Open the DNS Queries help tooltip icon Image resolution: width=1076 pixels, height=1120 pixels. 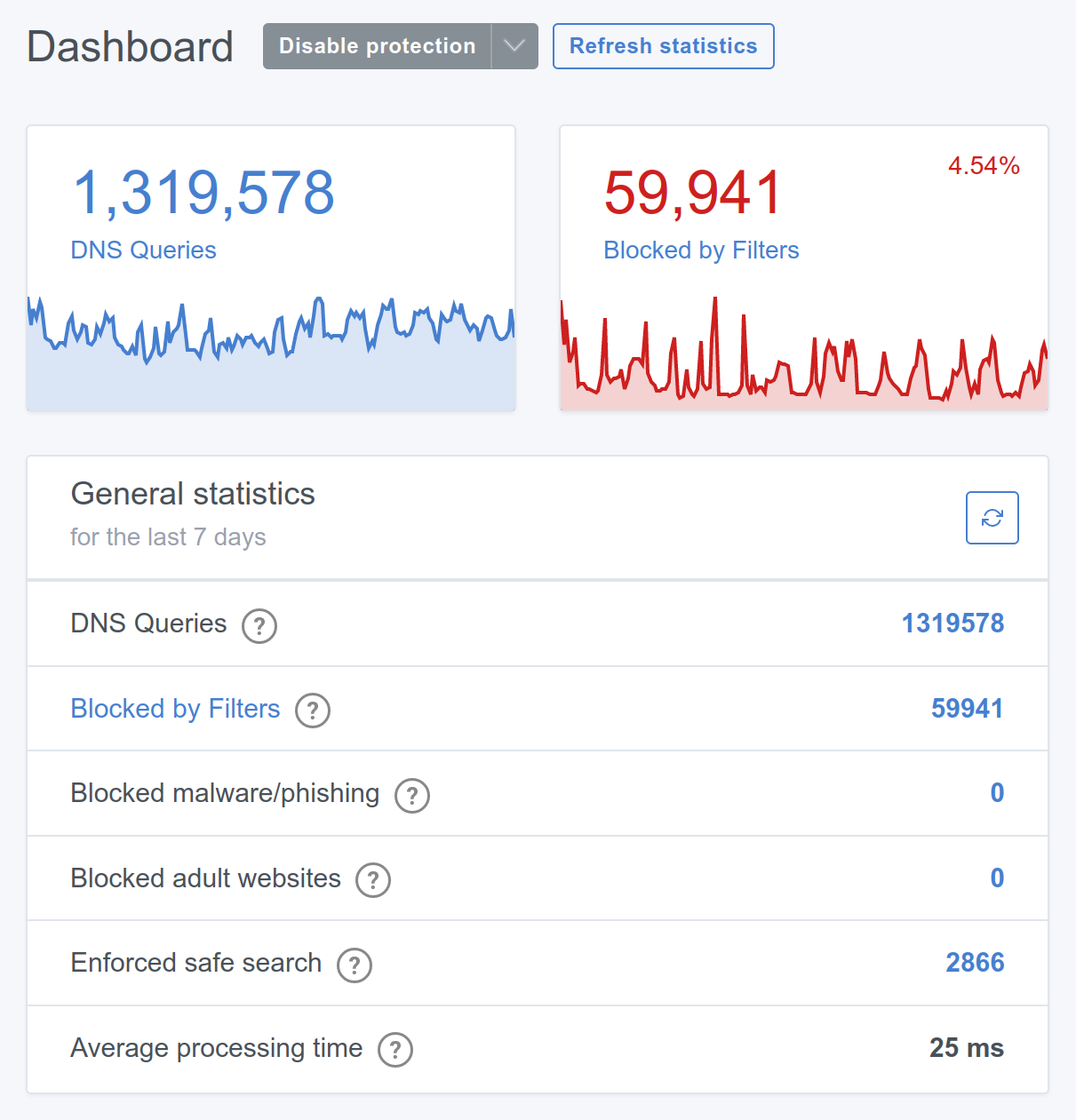pos(259,626)
